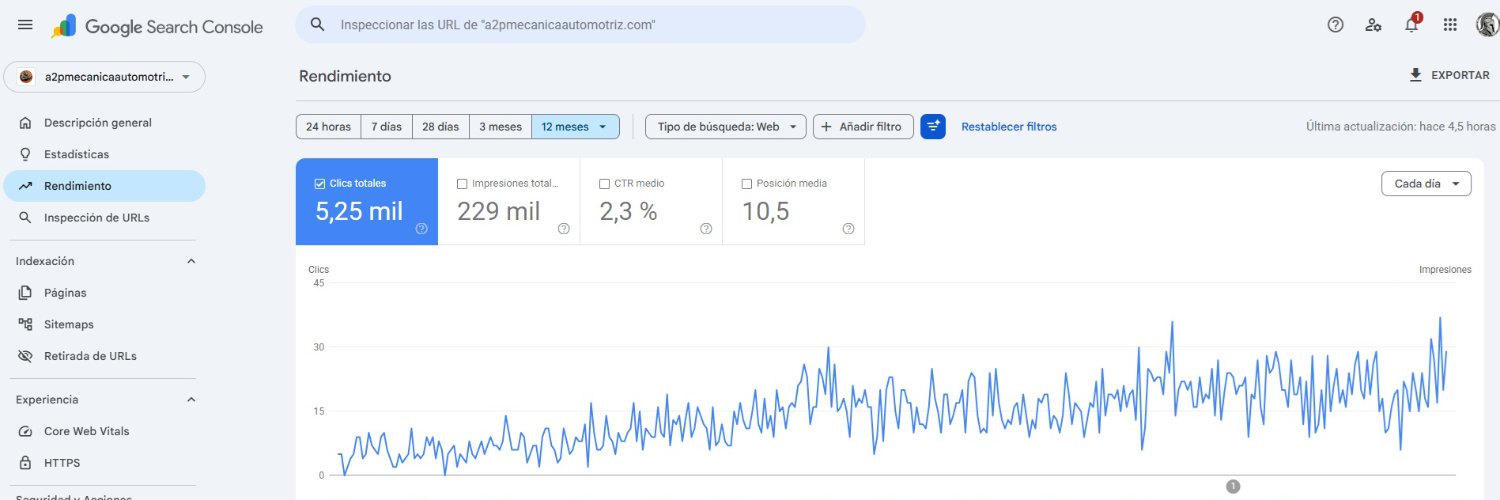The width and height of the screenshot is (1500, 500).
Task: Click the 2,3 % CTR value
Action: (x=628, y=211)
